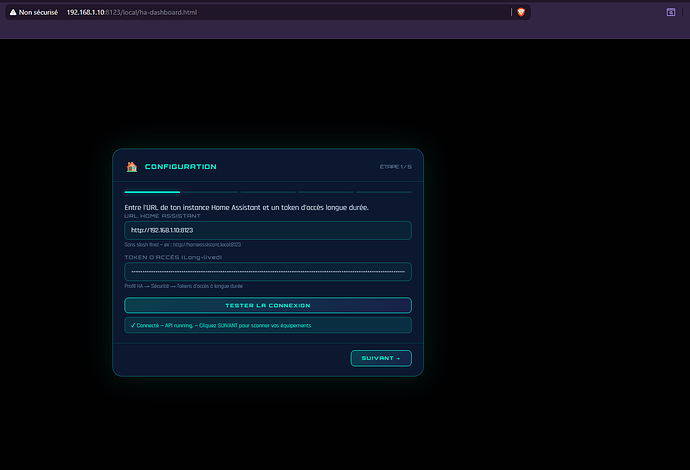Click the Non sécurisé warning icon

pos(13,12)
